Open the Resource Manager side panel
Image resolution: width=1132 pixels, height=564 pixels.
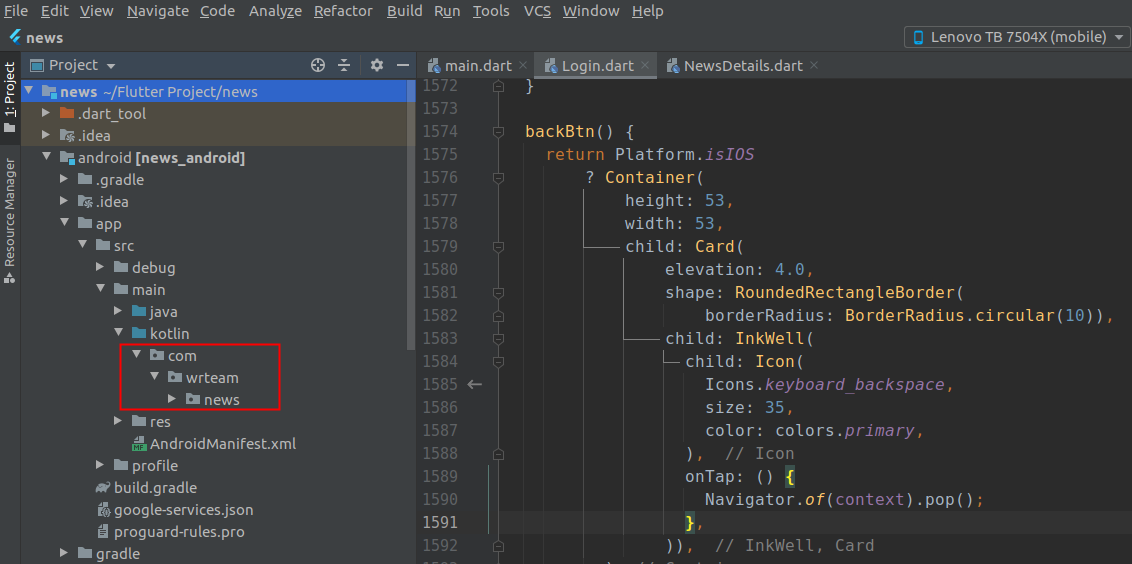10,220
